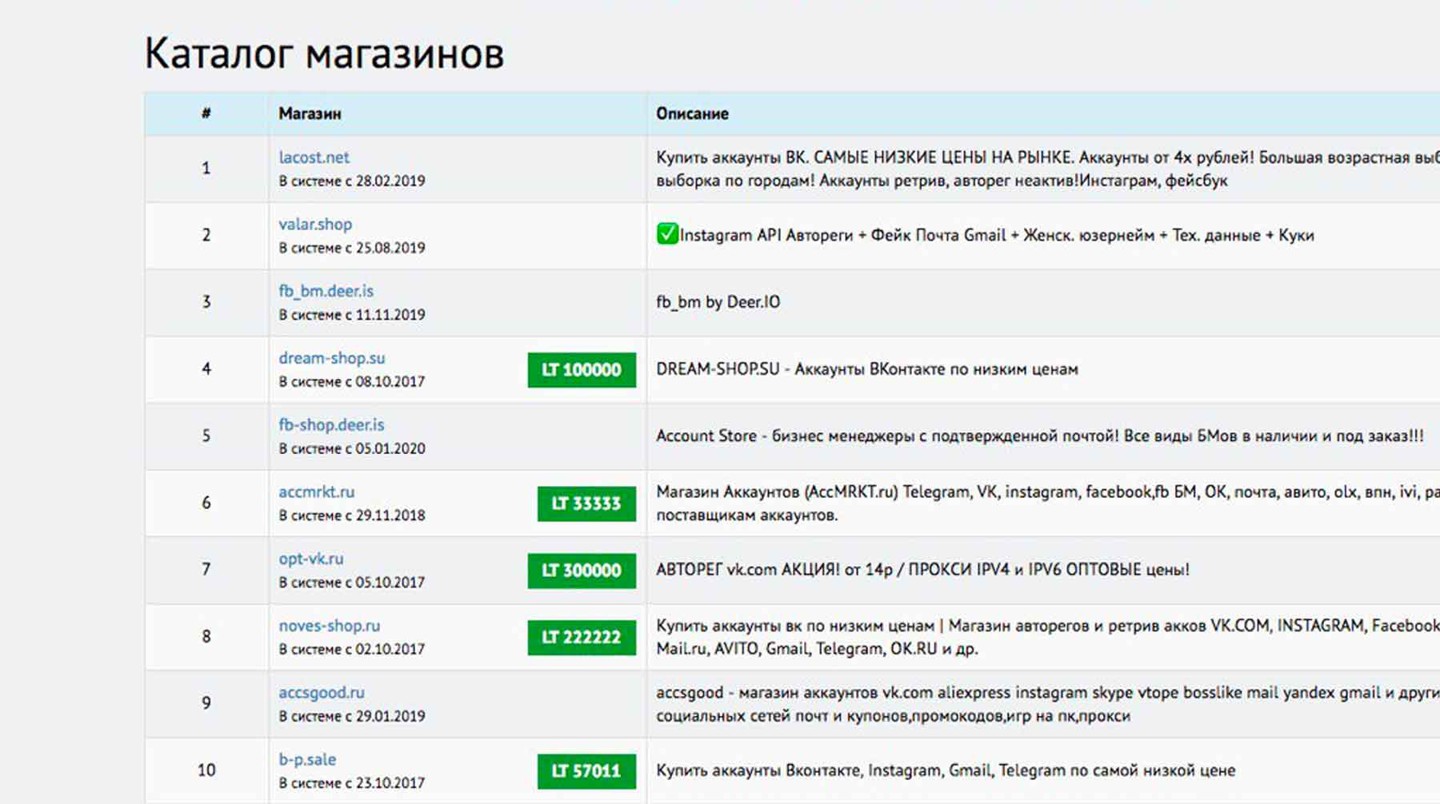
Task: Select text 'В системе с 11.11.2019'
Action: coord(352,315)
